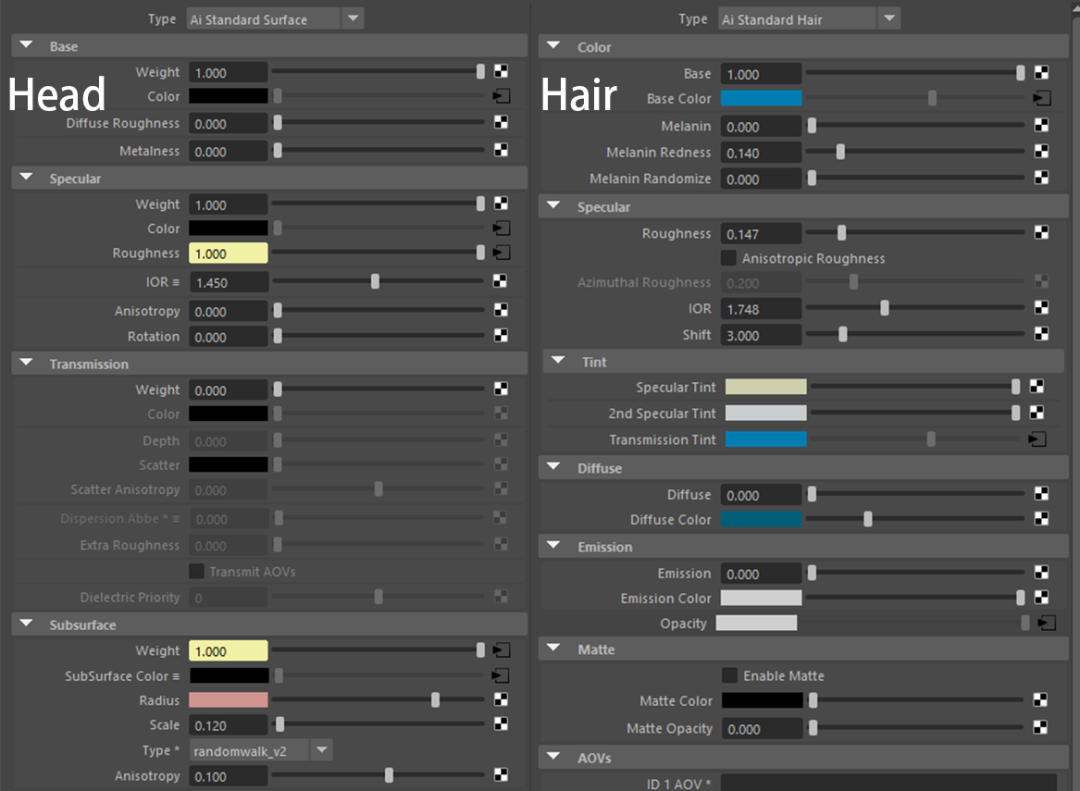Click the Melanin Redness value field
1080x791 pixels.
(761, 152)
